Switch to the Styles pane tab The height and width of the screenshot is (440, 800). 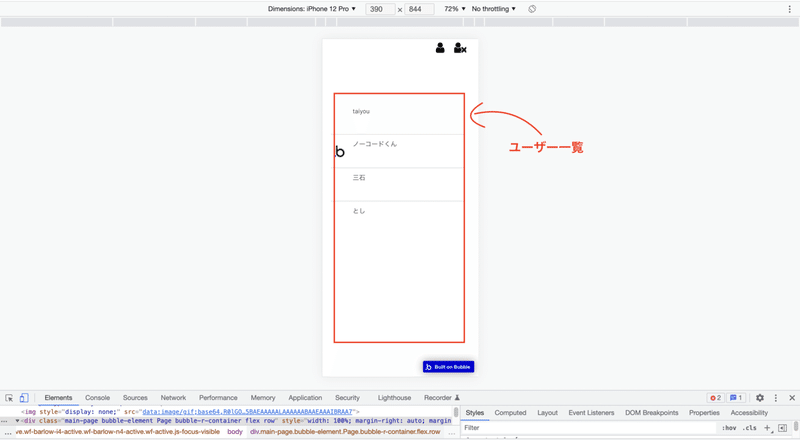click(474, 413)
